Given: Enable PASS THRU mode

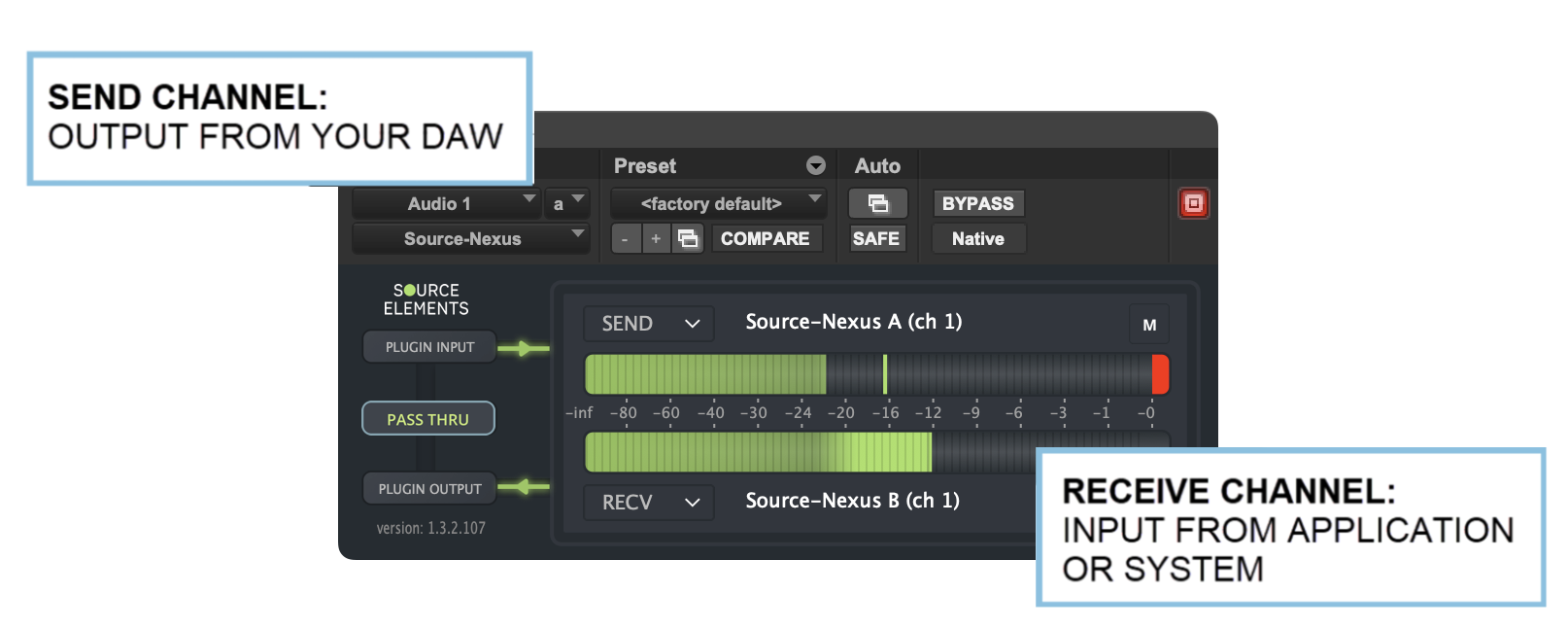Looking at the screenshot, I should point(427,419).
